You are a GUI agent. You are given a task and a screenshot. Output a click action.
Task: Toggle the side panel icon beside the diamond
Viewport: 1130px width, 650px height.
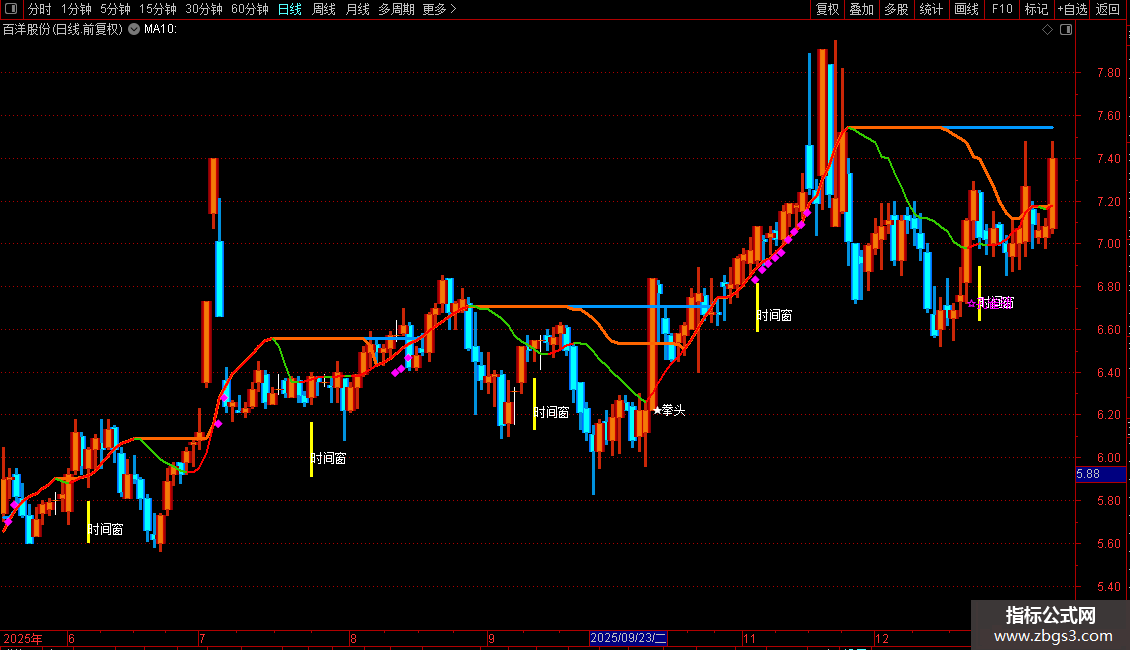1066,30
